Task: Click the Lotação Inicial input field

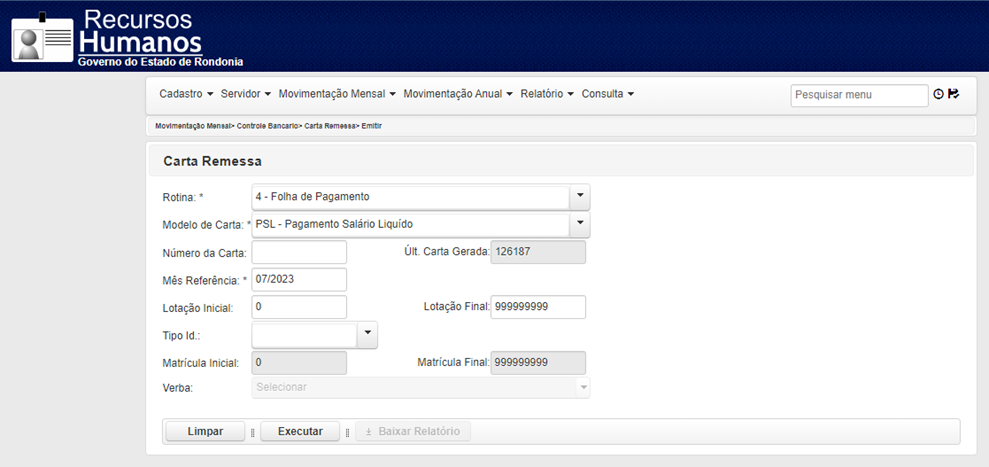Action: (299, 307)
